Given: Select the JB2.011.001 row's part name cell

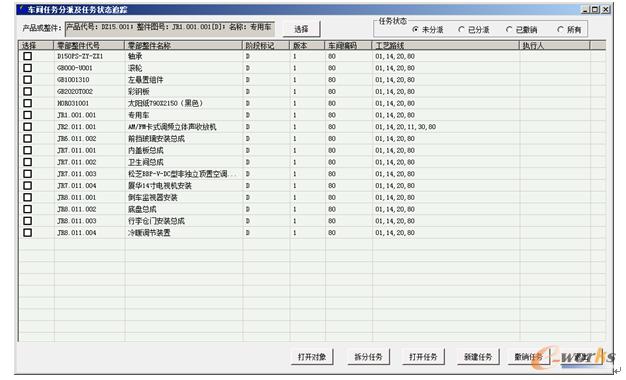Looking at the screenshot, I should pyautogui.click(x=184, y=127).
